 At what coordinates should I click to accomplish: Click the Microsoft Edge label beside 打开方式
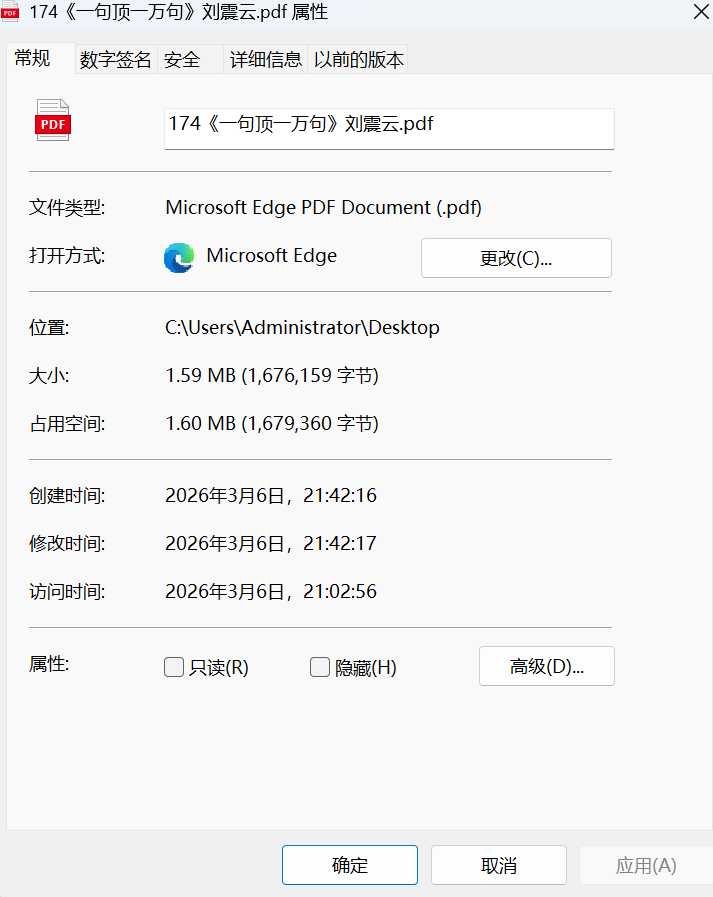[x=271, y=256]
